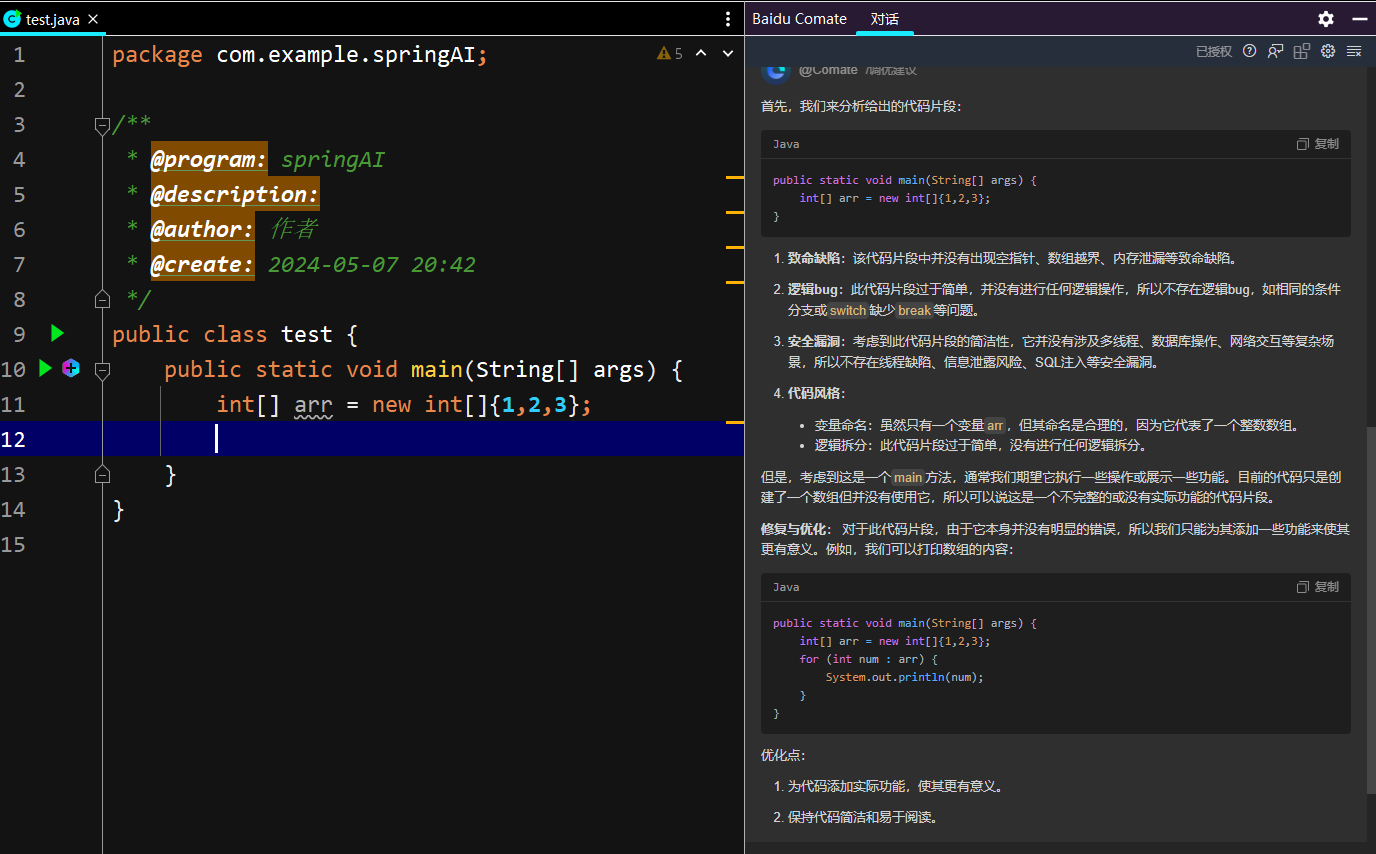Click the 修复与优化 bold heading
This screenshot has width=1376, height=854.
coord(796,529)
